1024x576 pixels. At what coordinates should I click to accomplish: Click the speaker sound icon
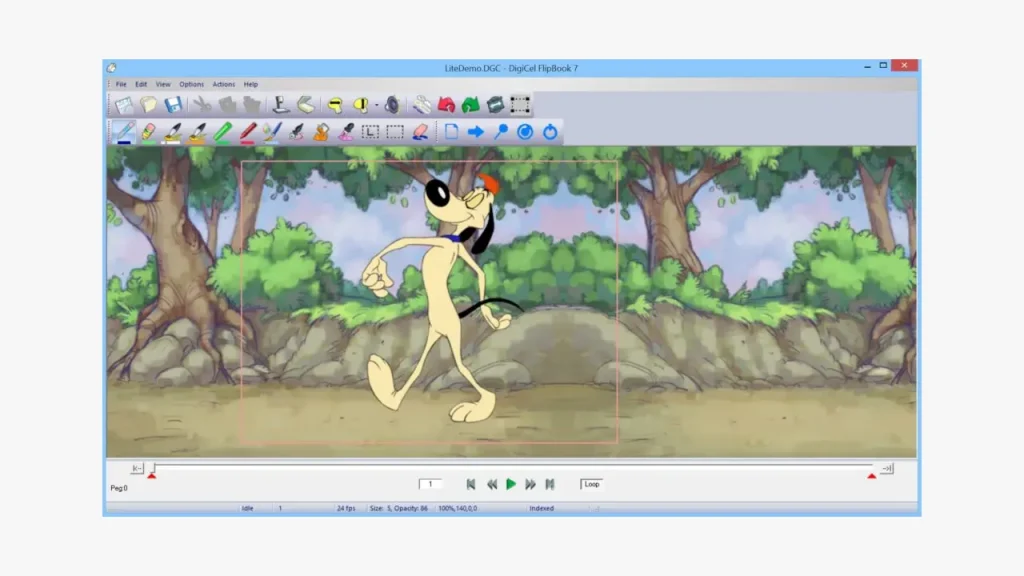pos(392,104)
